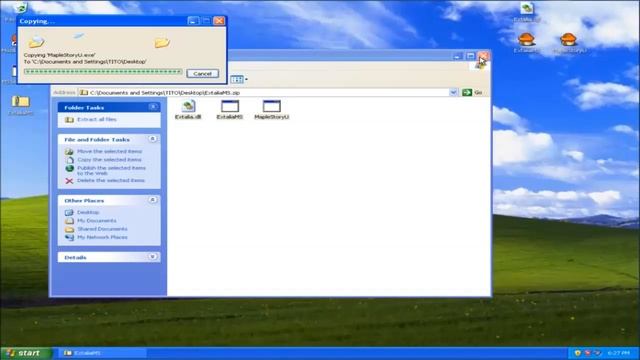Click the red X delete icon
This screenshot has width=640, height=360.
point(69,181)
